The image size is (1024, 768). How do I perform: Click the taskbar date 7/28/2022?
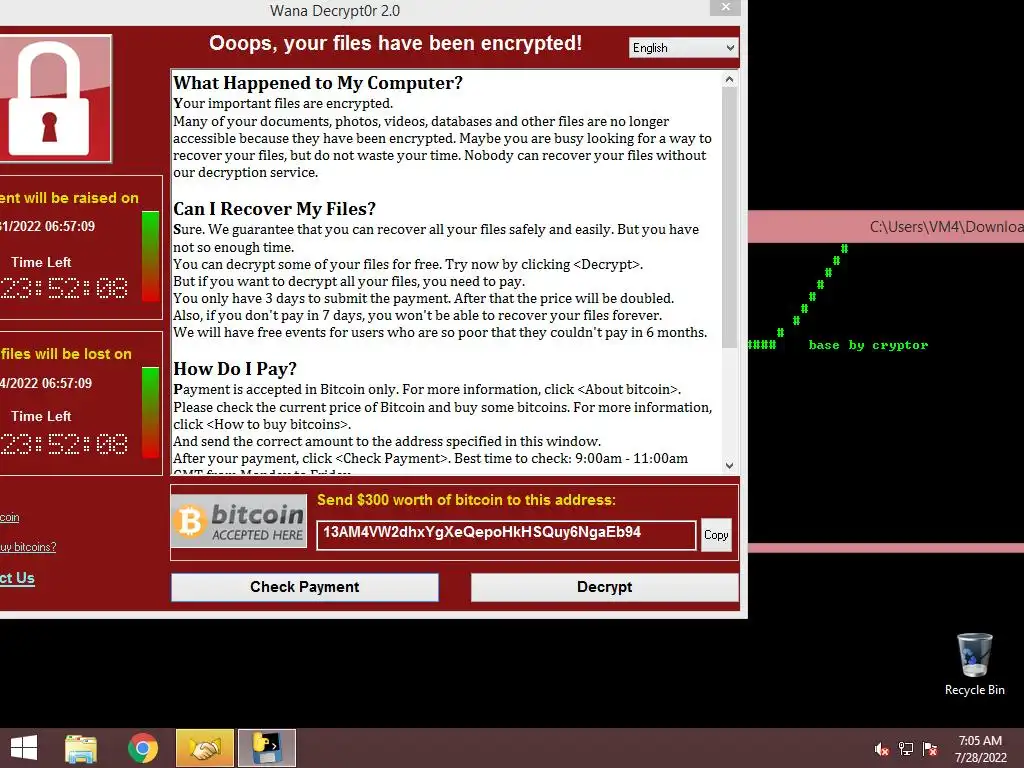pyautogui.click(x=980, y=758)
